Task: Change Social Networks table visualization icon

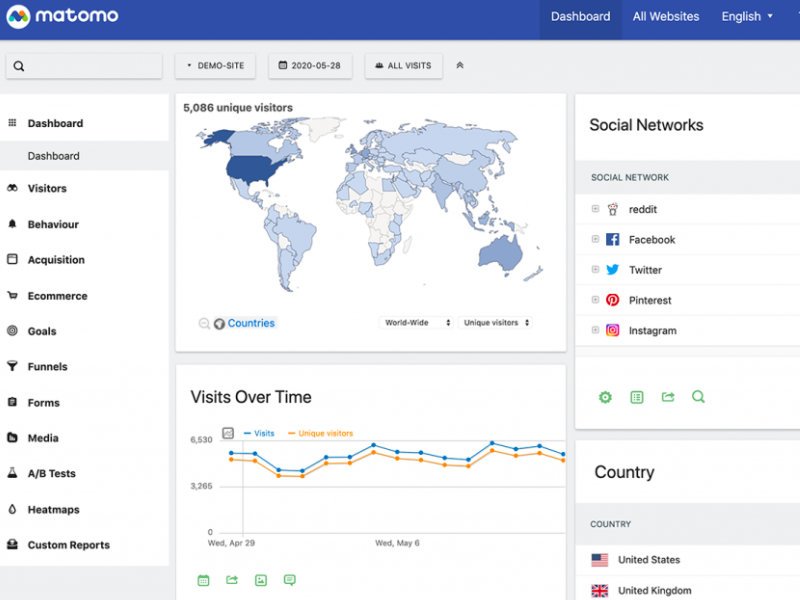Action: tap(637, 397)
